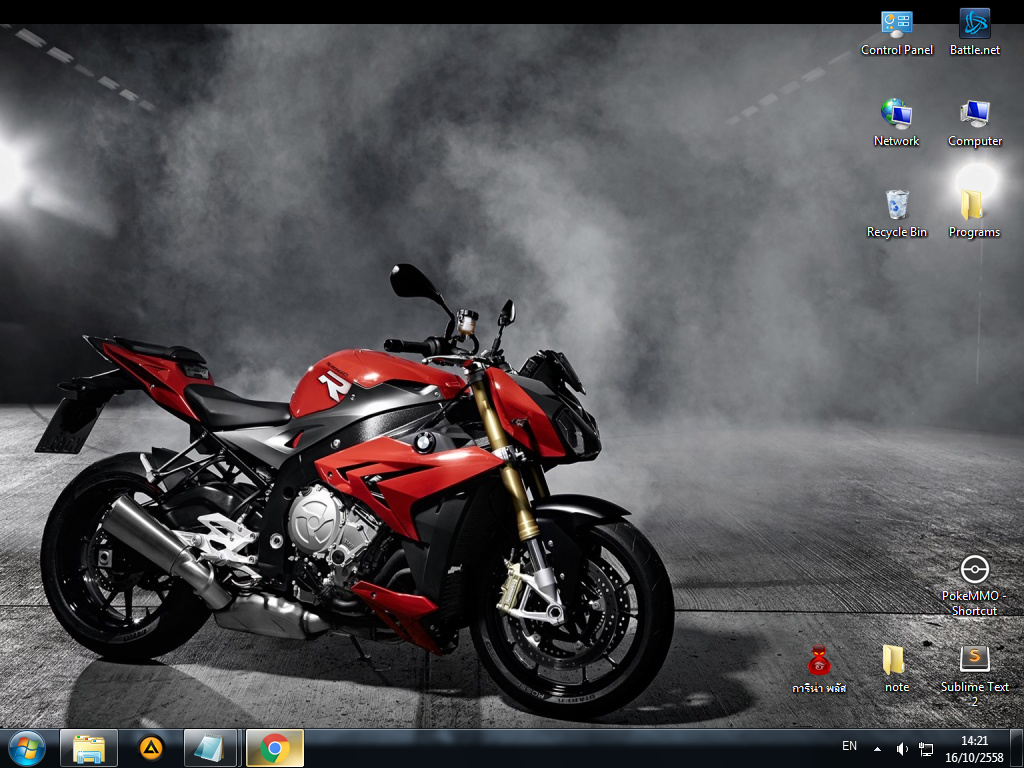This screenshot has width=1024, height=768.
Task: Open the network connection tray icon
Action: coord(925,749)
